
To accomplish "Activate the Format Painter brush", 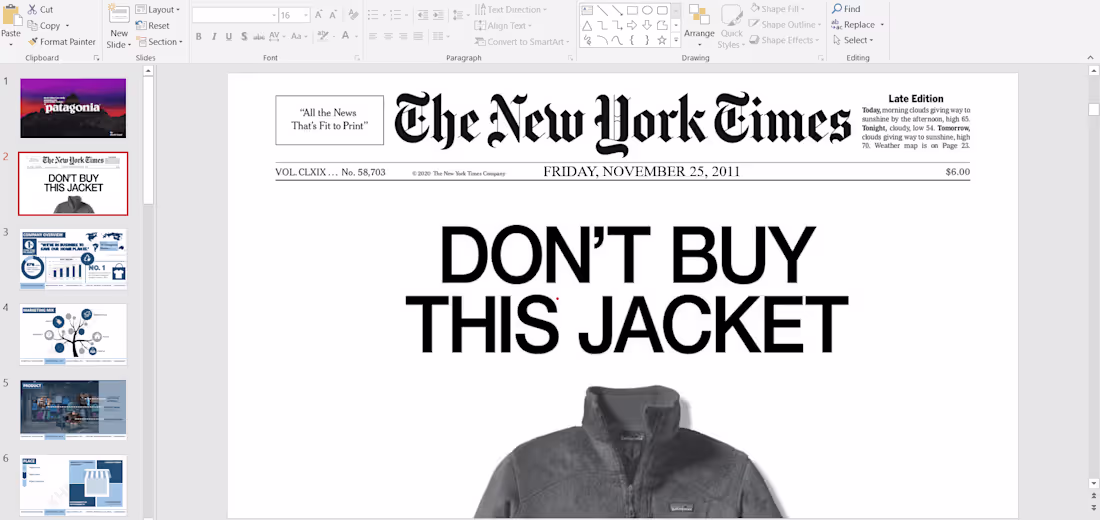I will pos(32,42).
